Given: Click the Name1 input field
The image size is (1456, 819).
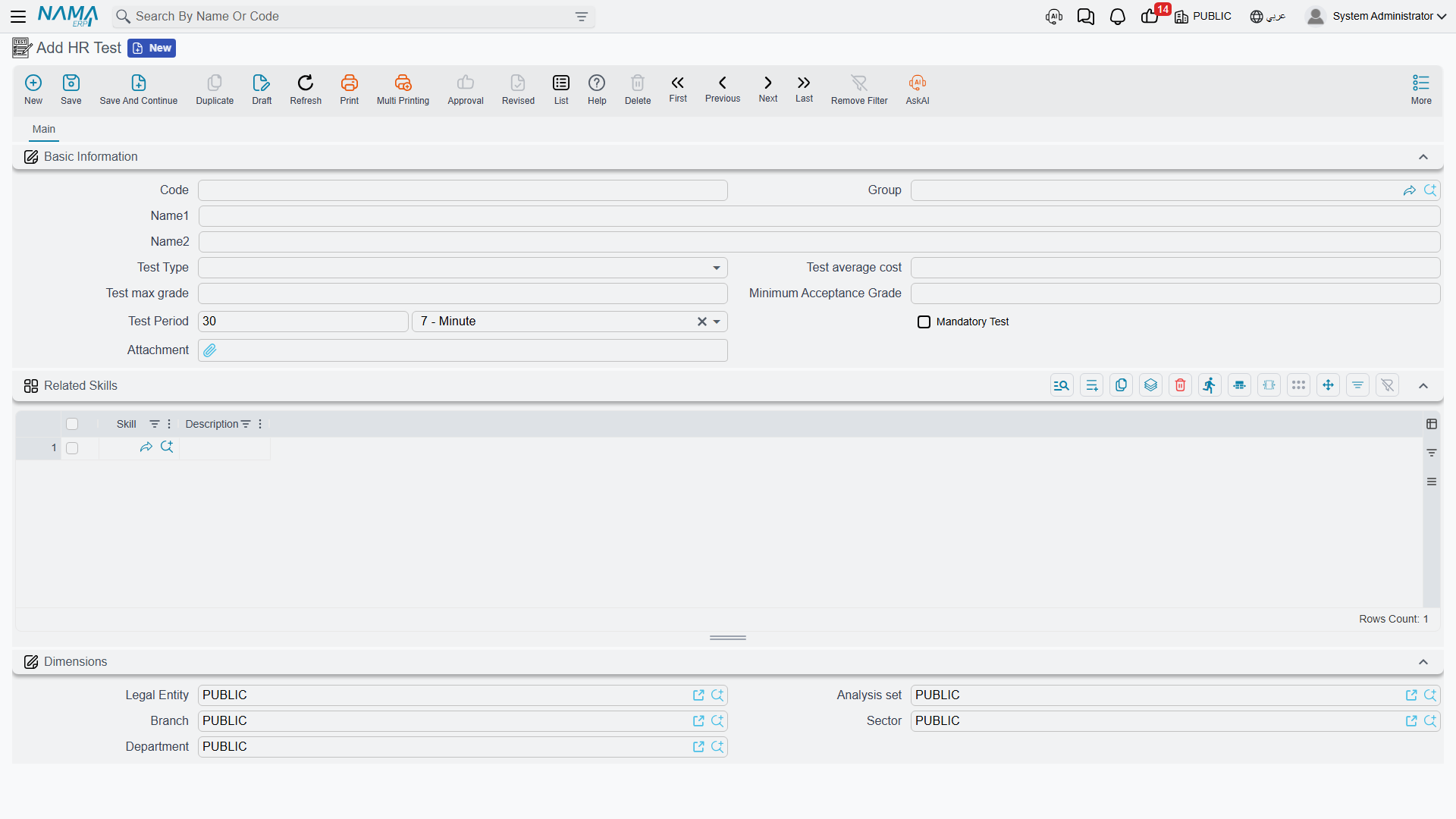Looking at the screenshot, I should pyautogui.click(x=819, y=216).
